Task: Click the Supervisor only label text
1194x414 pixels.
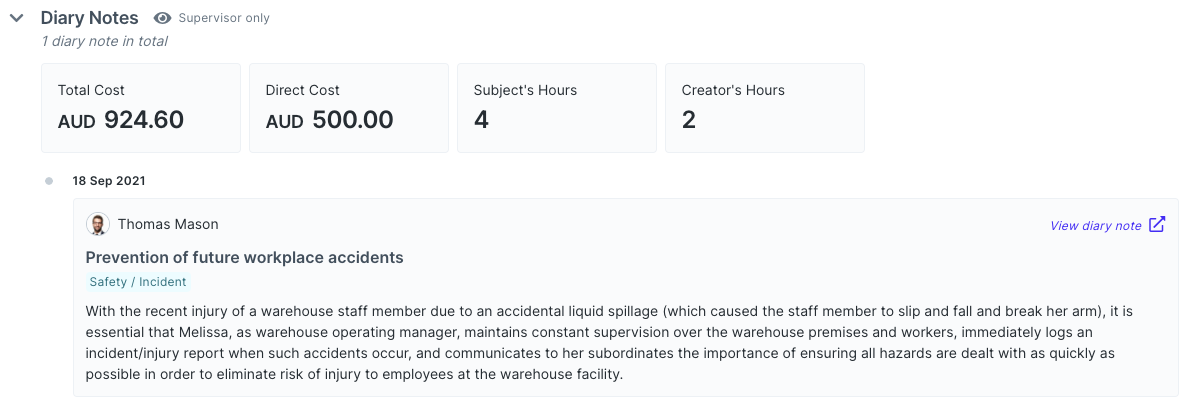Action: click(224, 18)
